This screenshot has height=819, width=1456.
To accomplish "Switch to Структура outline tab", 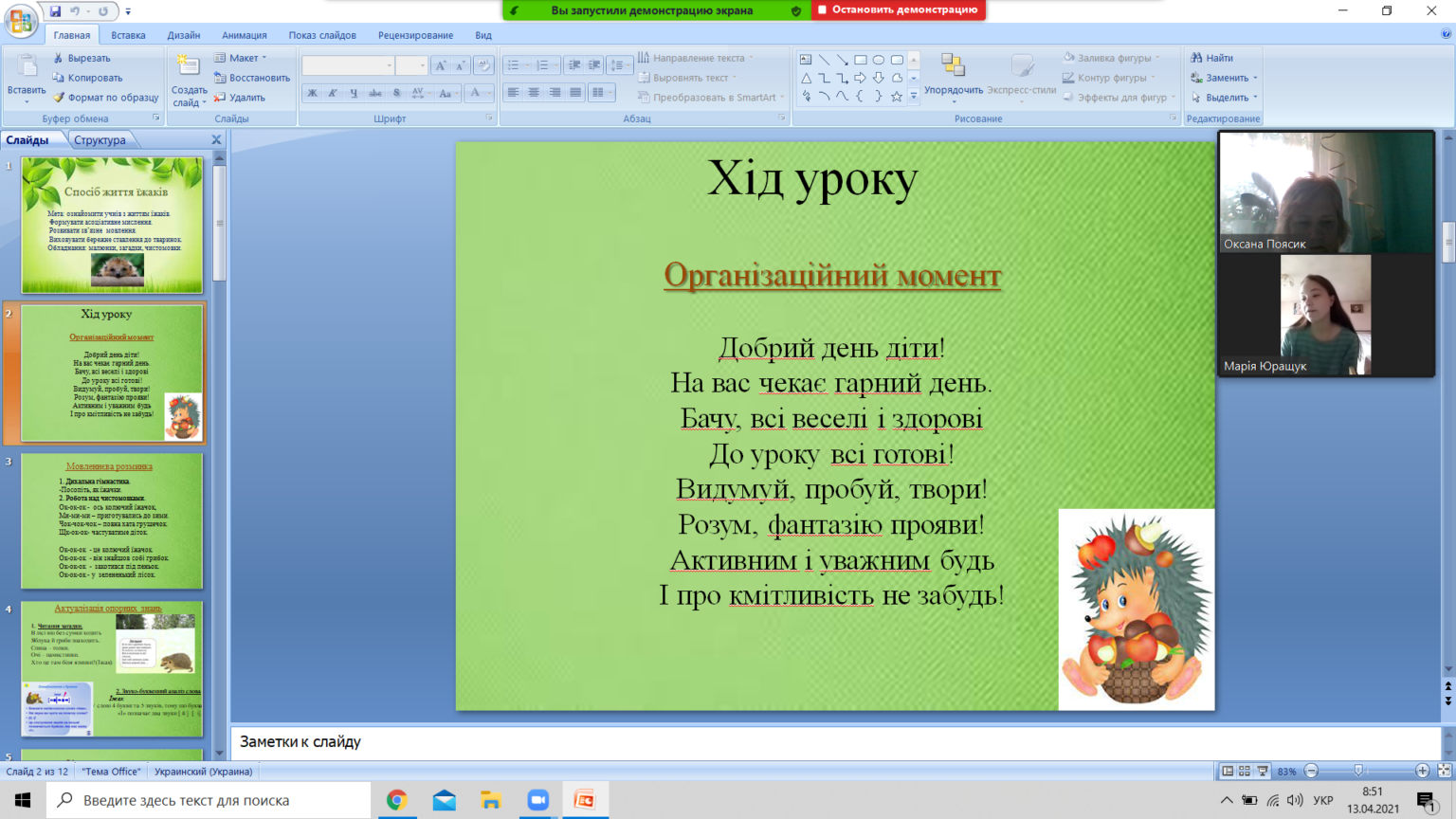I will pos(100,140).
